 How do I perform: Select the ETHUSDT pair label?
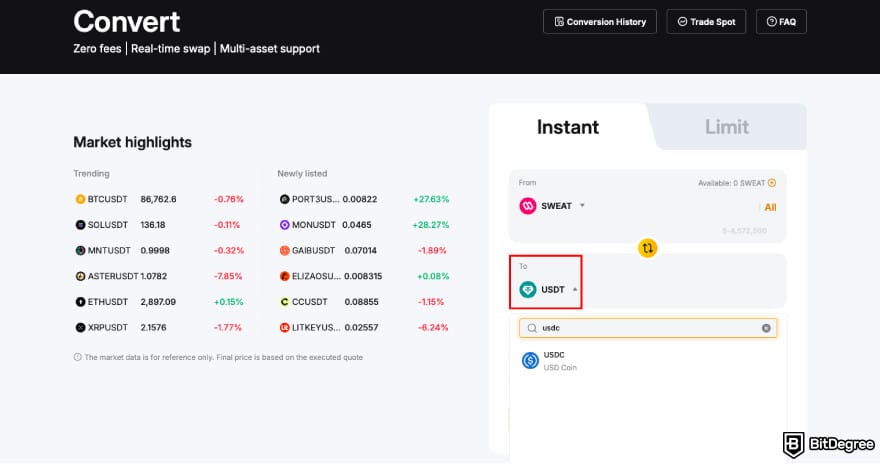click(108, 302)
